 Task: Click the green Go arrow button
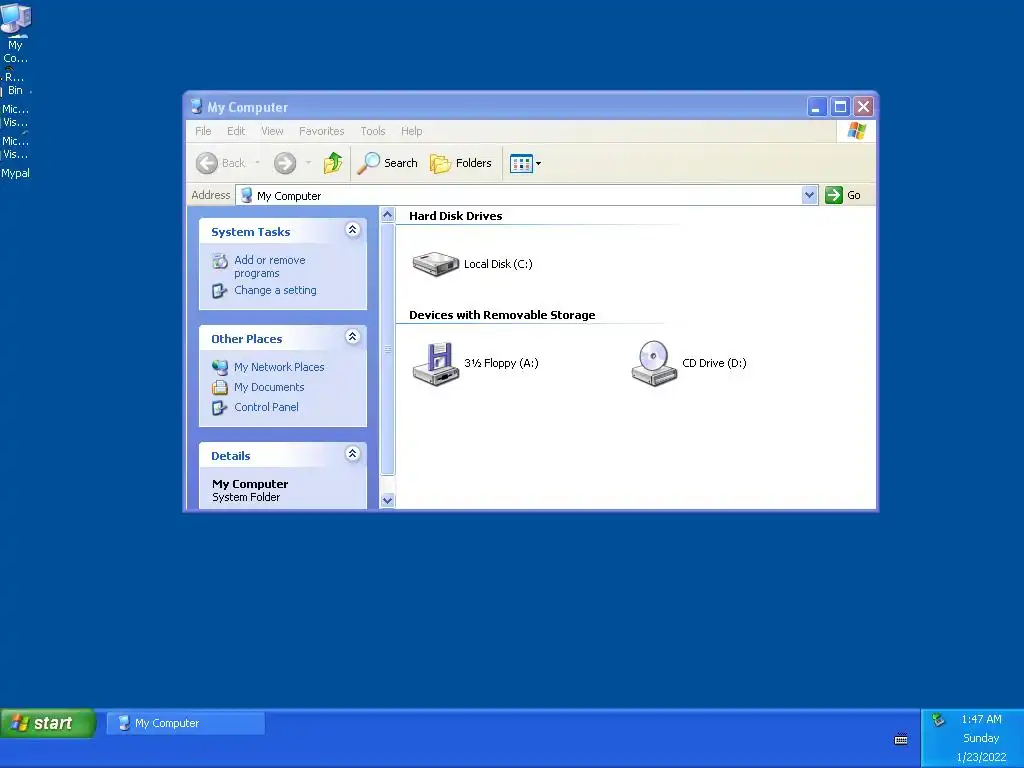coord(834,195)
